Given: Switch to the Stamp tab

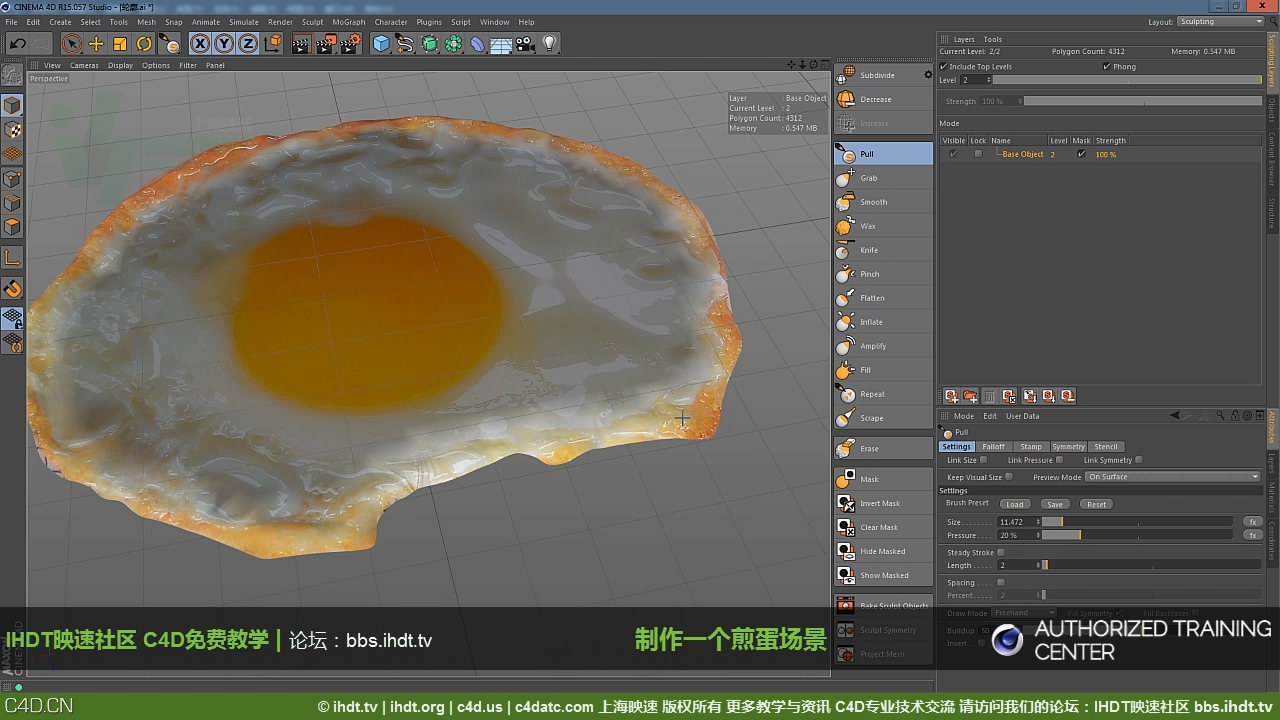Looking at the screenshot, I should pos(1031,447).
